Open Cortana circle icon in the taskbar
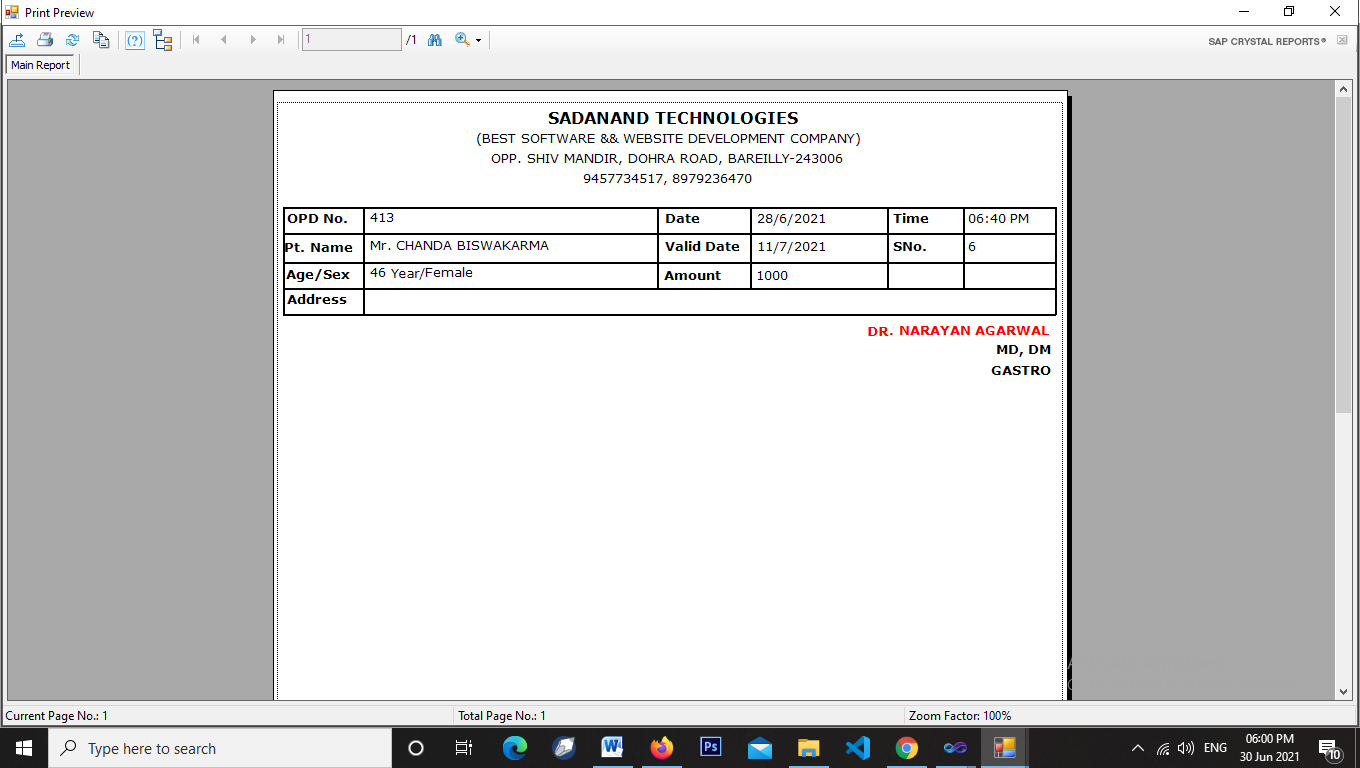The image size is (1360, 768). 416,748
